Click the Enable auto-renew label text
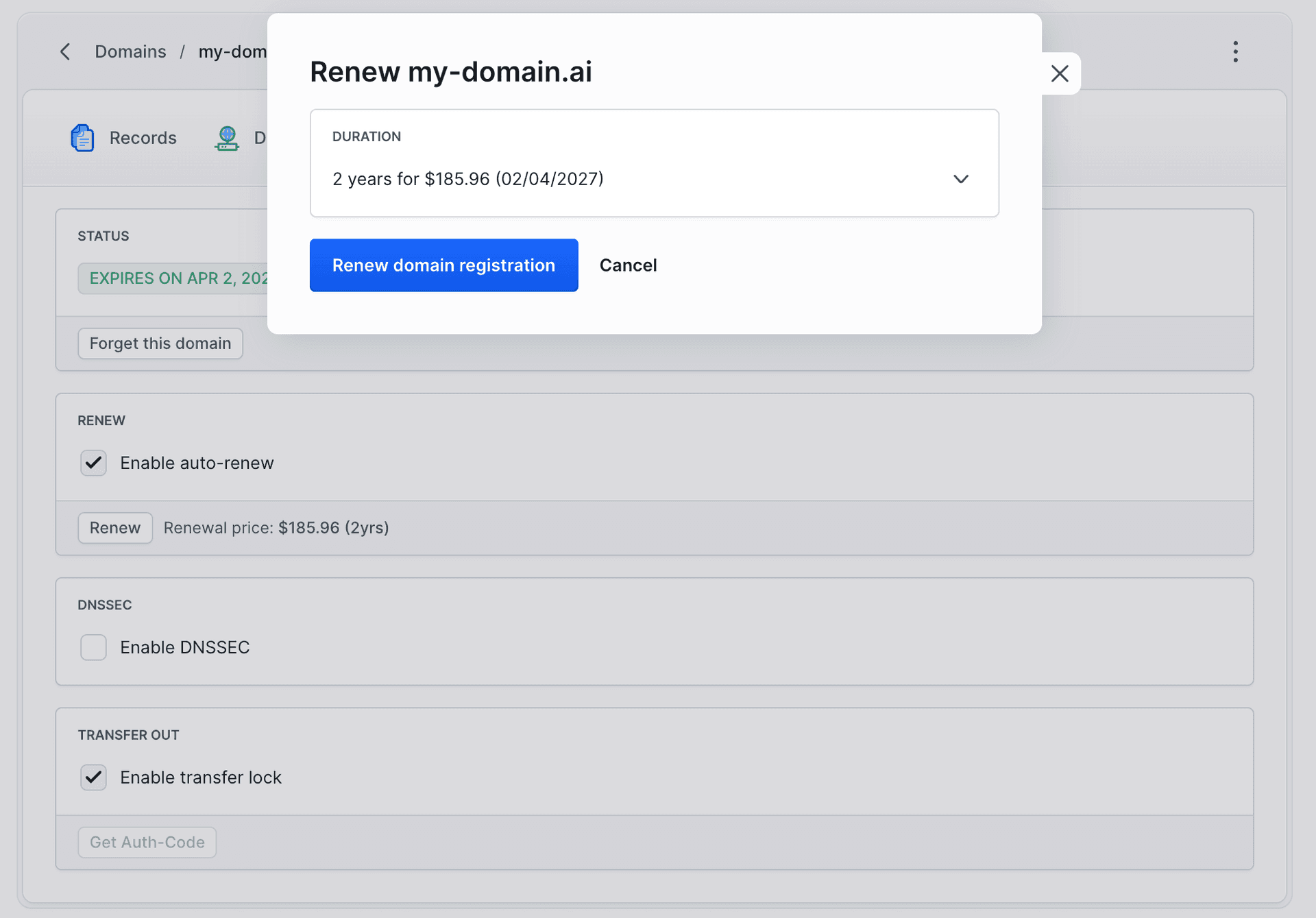This screenshot has width=1316, height=918. click(x=197, y=463)
